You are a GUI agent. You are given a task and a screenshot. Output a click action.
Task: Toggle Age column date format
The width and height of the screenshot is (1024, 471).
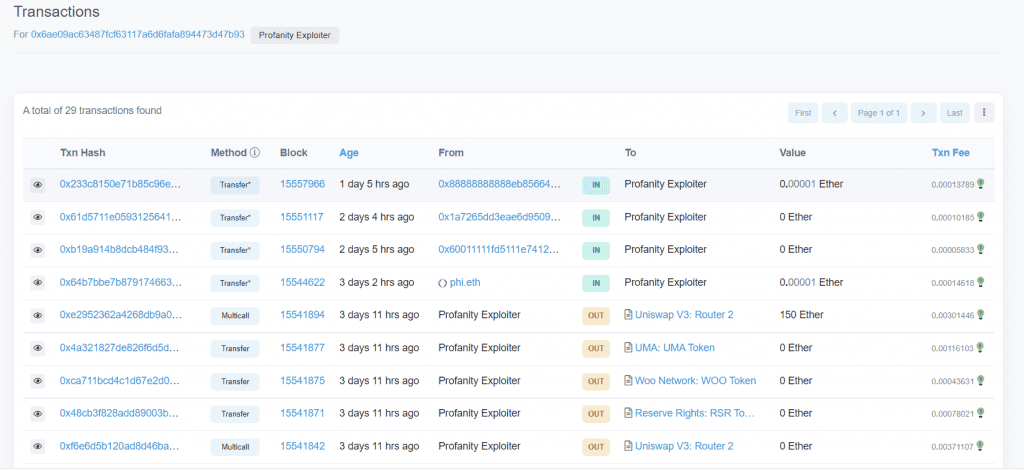point(349,153)
